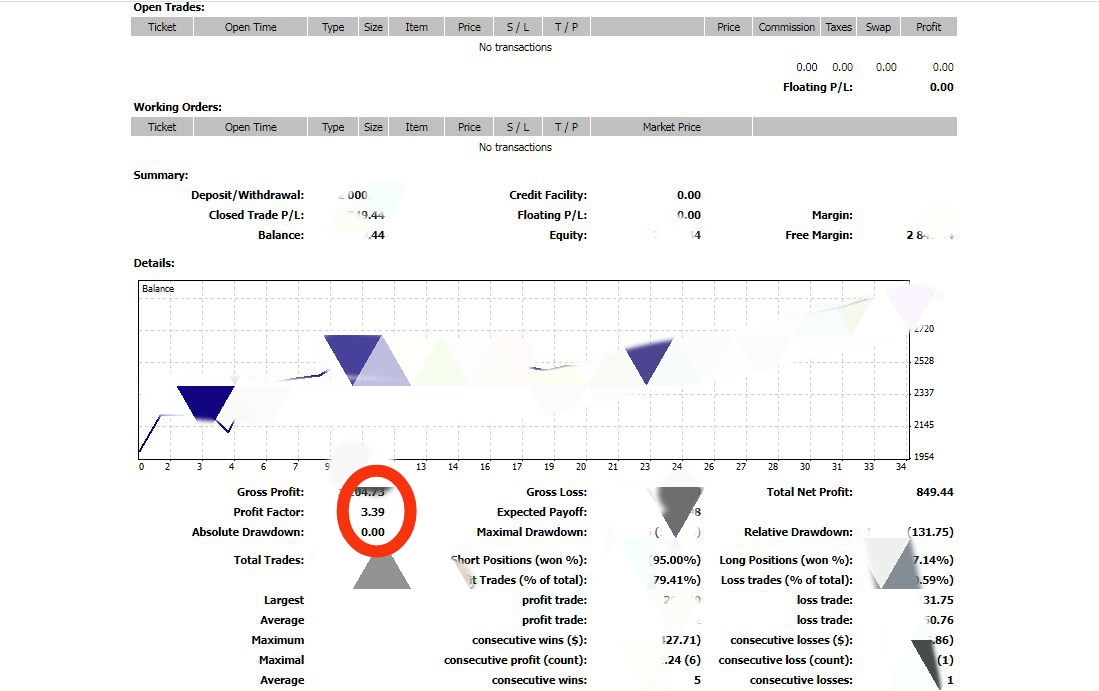Click the Type header in Working Orders
1099x691 pixels.
point(333,127)
